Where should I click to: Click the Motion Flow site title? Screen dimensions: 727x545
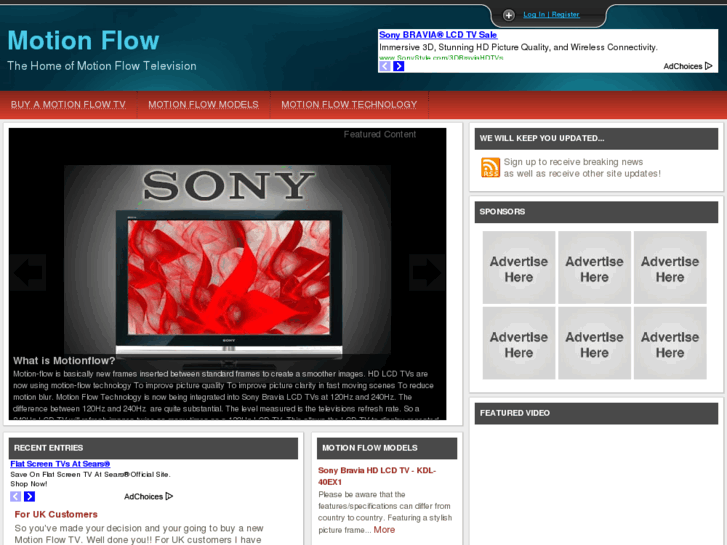83,40
